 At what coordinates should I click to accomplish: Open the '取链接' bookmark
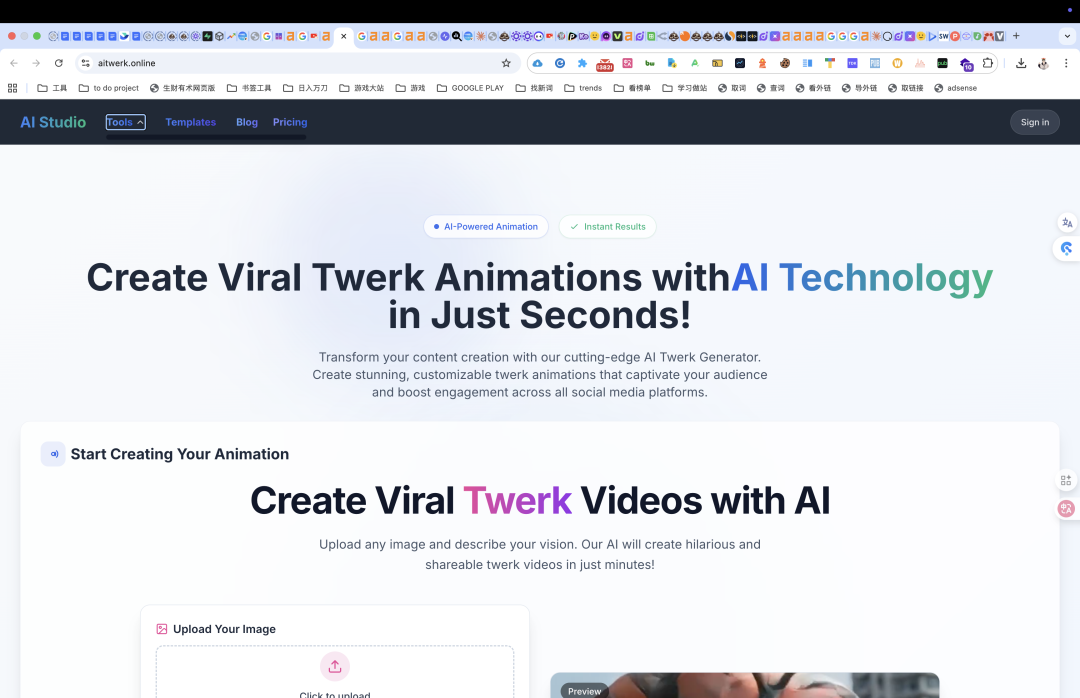click(906, 88)
